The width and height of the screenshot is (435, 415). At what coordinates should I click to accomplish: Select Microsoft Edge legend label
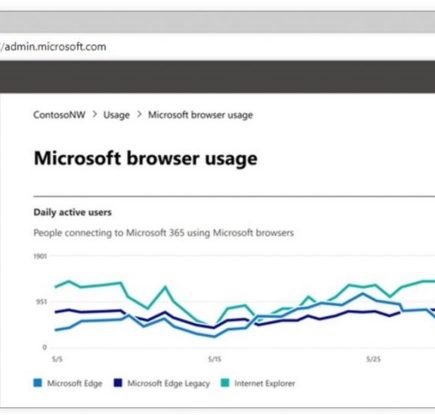pyautogui.click(x=74, y=383)
